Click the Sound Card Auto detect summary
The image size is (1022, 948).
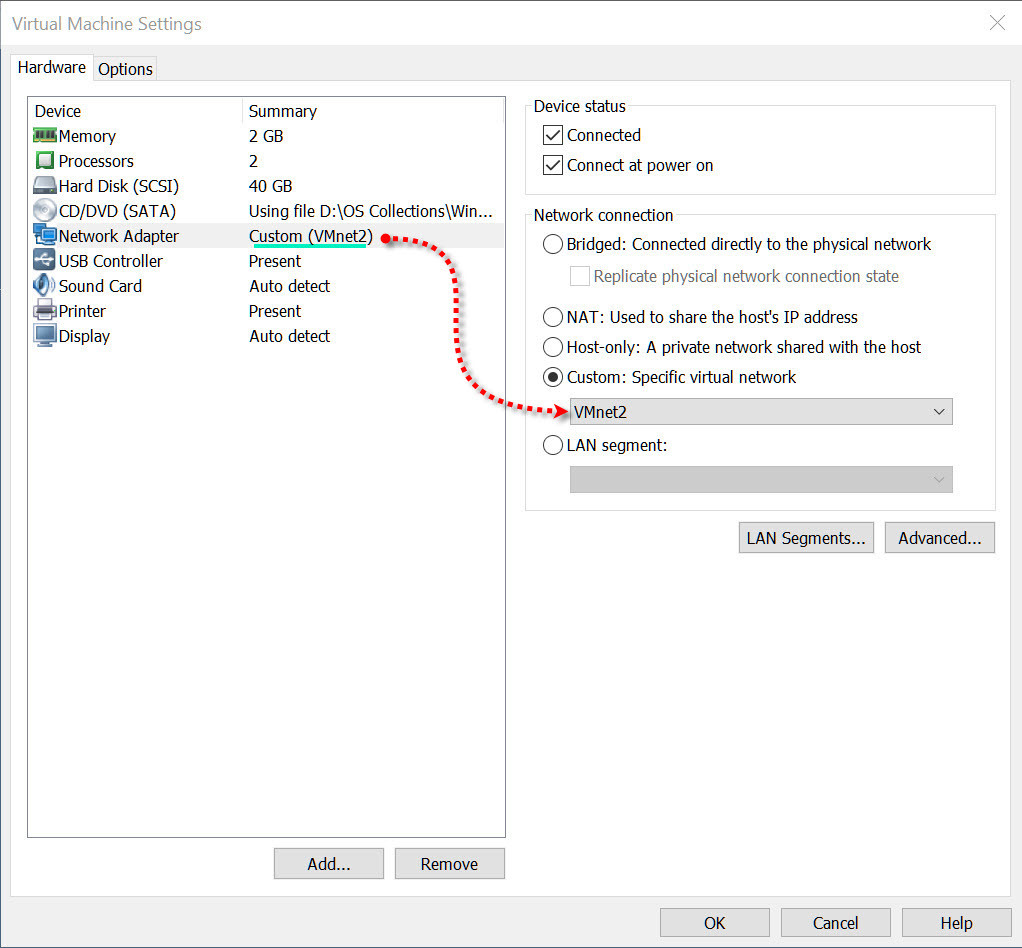[290, 286]
